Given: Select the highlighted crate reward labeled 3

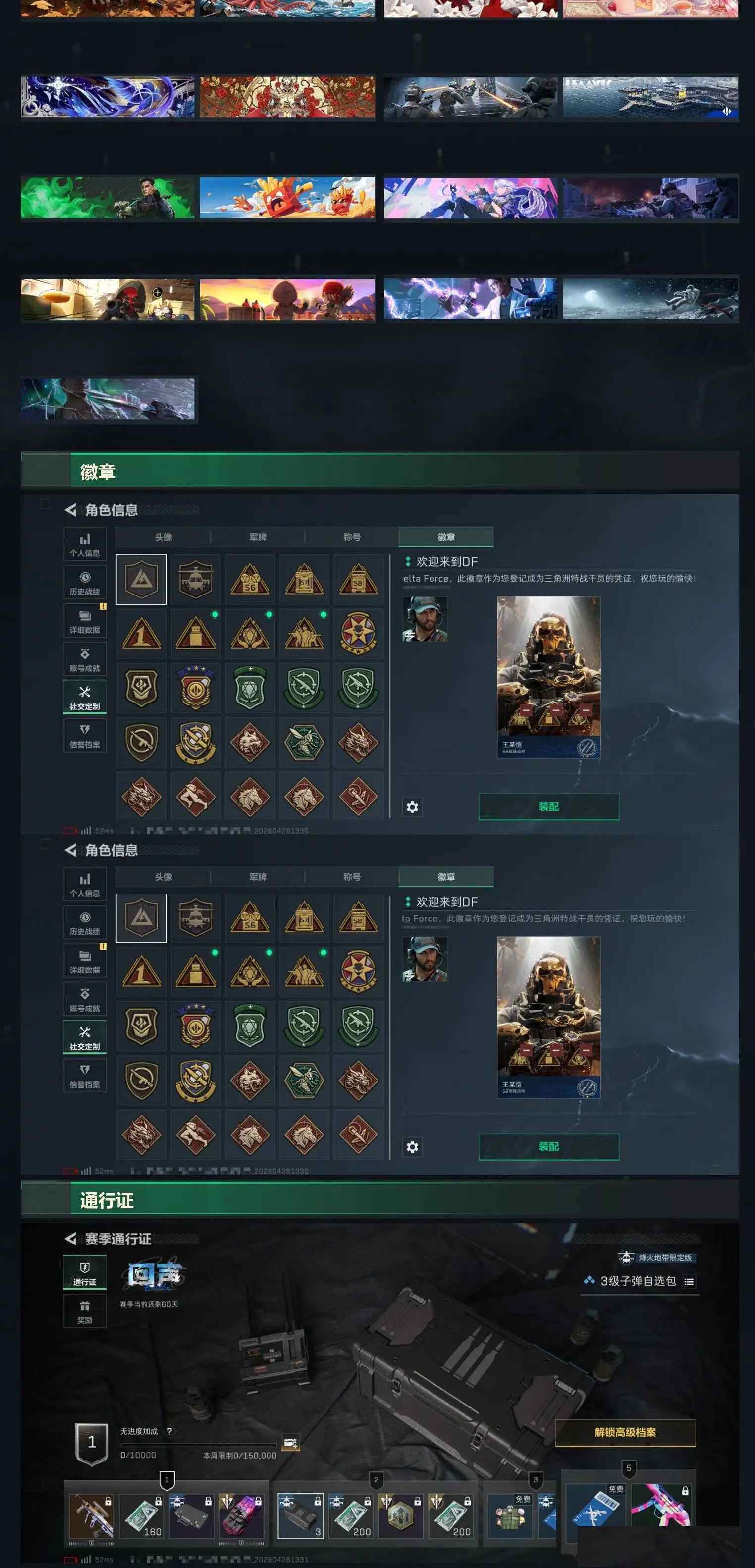Looking at the screenshot, I should (x=300, y=1515).
